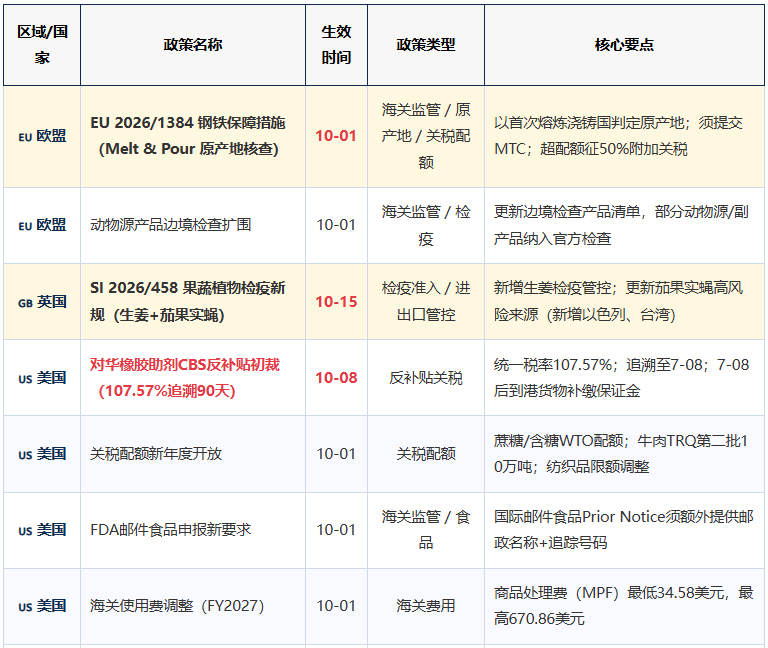This screenshot has height=648, width=768.
Task: Click the 区域/国家 column header
Action: 42,45
